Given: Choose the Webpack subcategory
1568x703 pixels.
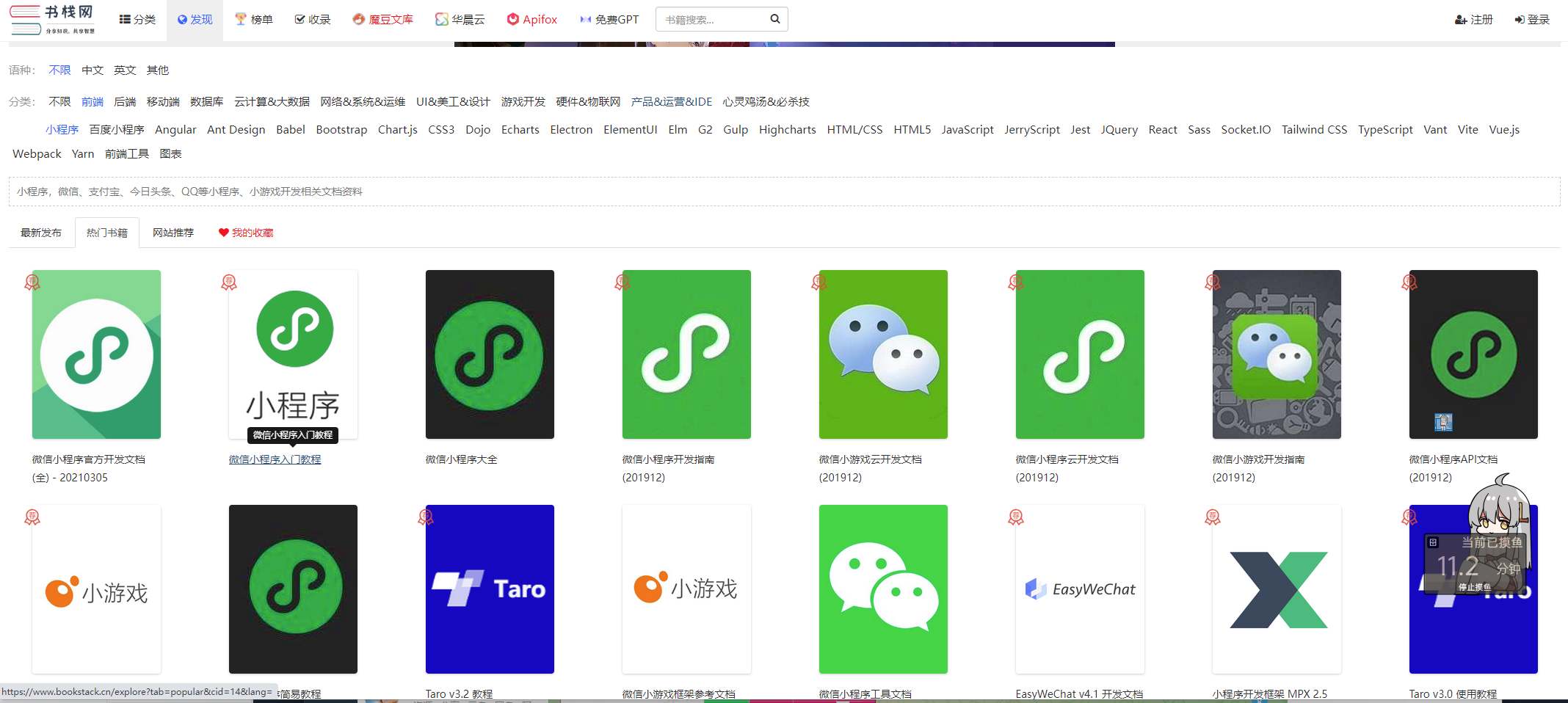Looking at the screenshot, I should click(x=37, y=154).
